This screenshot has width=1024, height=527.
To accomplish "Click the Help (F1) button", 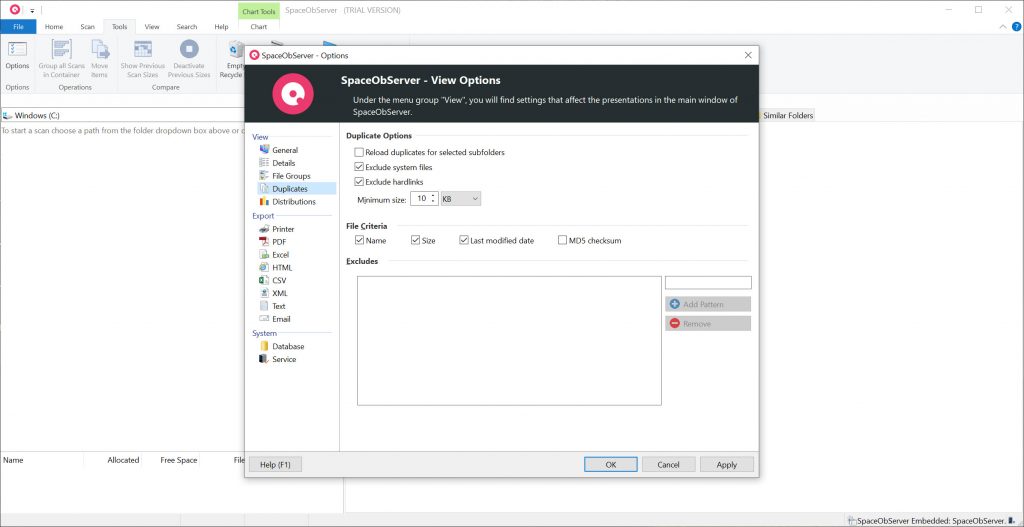I will pos(275,464).
